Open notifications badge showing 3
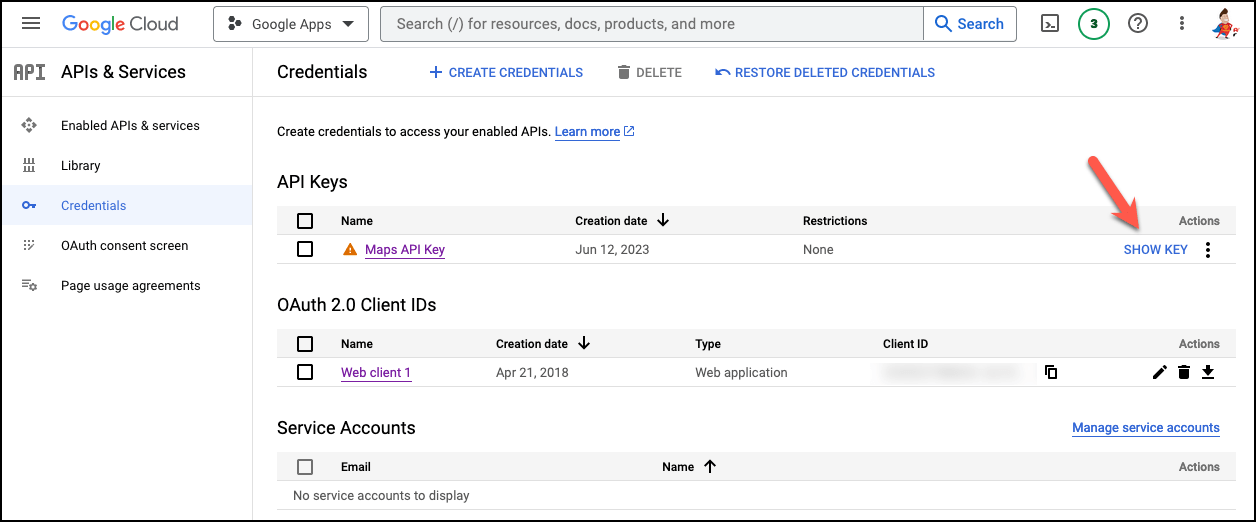1256x522 pixels. [1094, 24]
